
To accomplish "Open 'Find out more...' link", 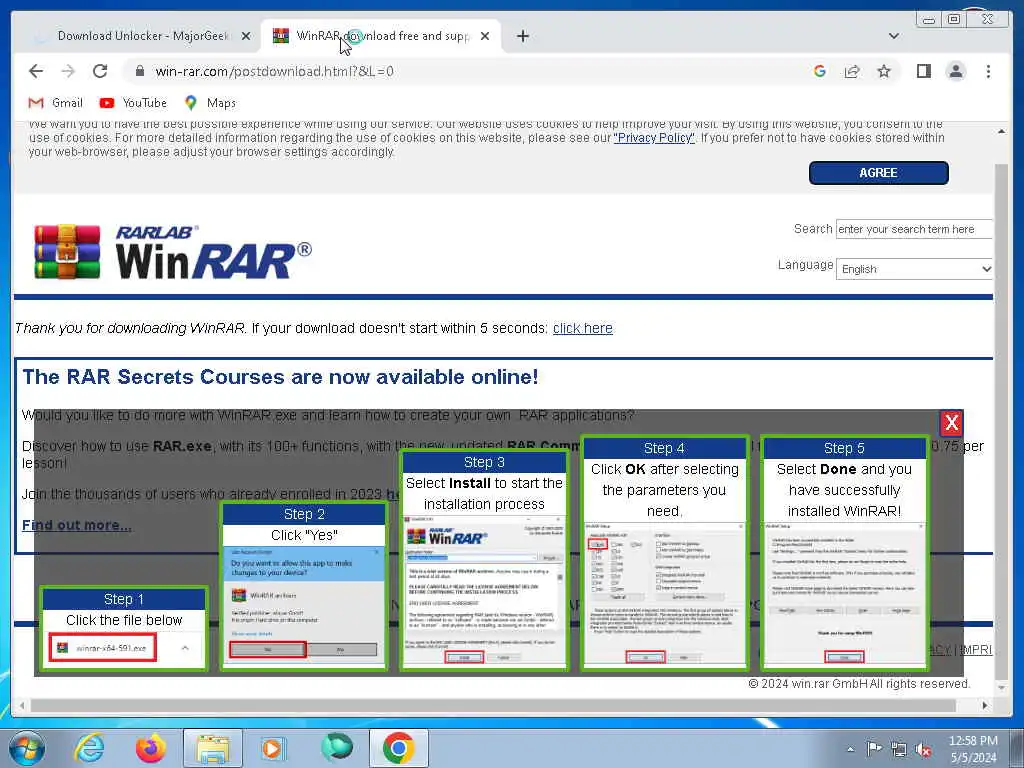I will click(x=76, y=525).
